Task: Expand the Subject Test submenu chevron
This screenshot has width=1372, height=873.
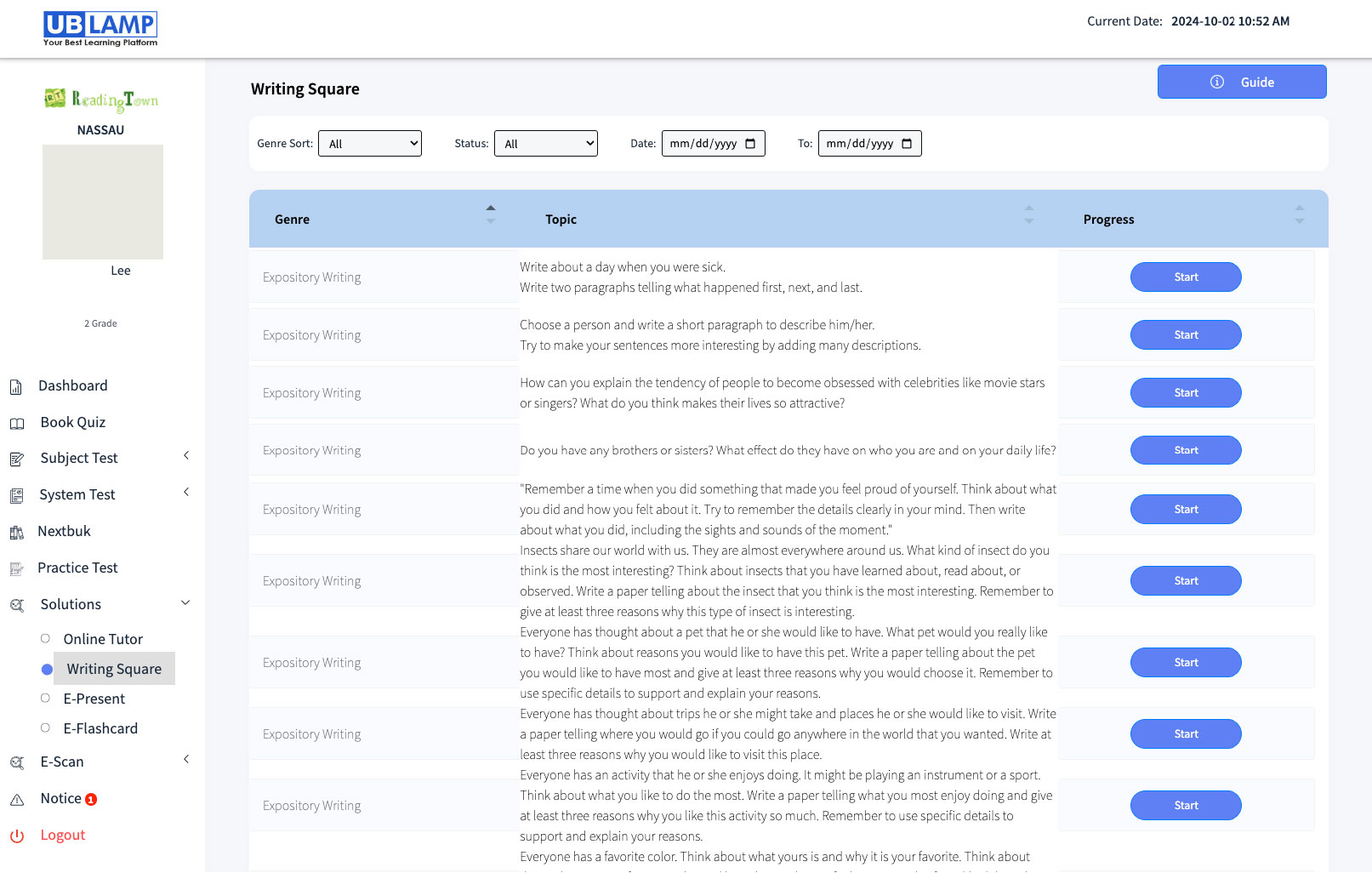Action: [x=186, y=456]
